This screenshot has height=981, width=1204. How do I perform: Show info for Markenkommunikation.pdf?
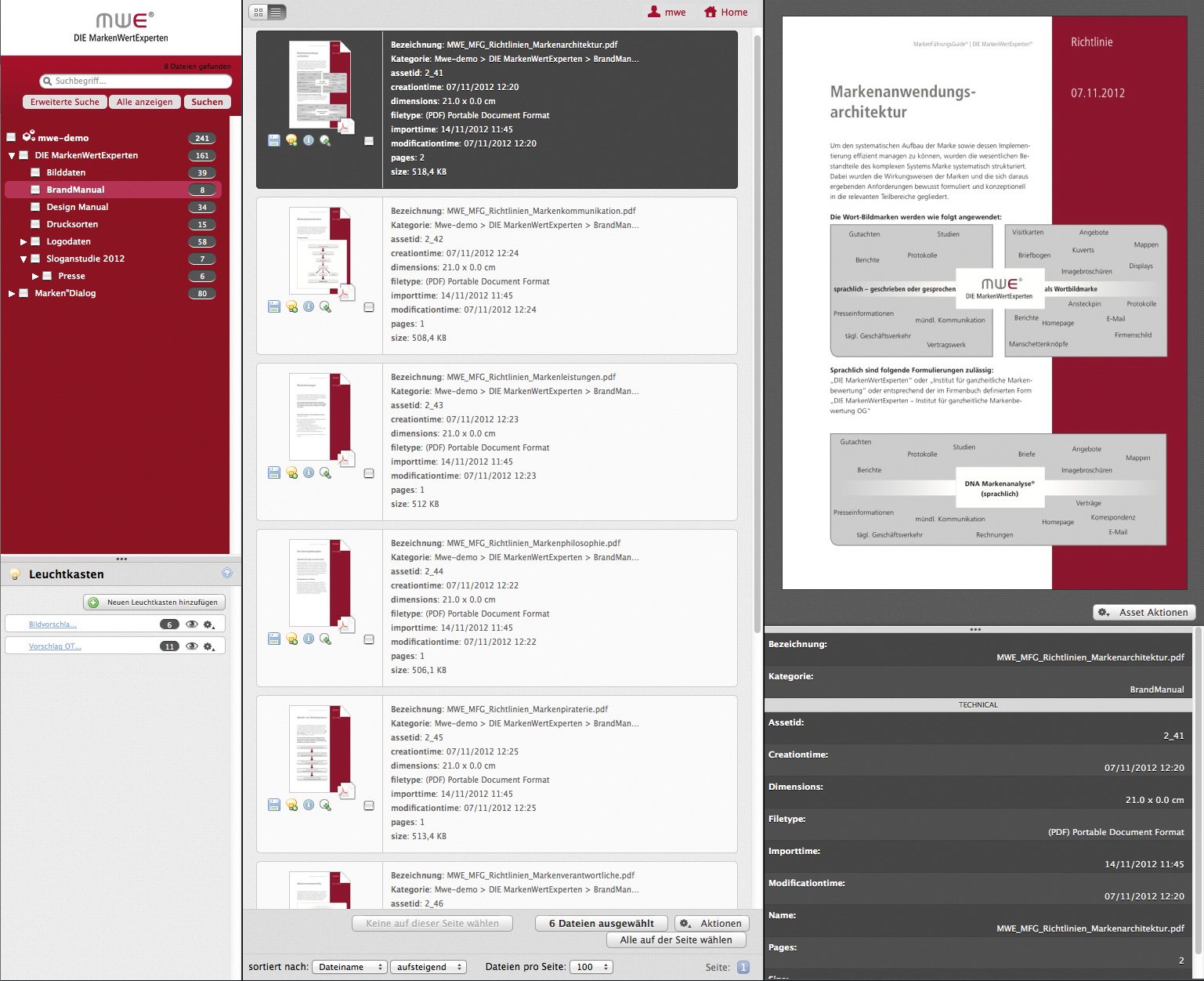point(309,306)
